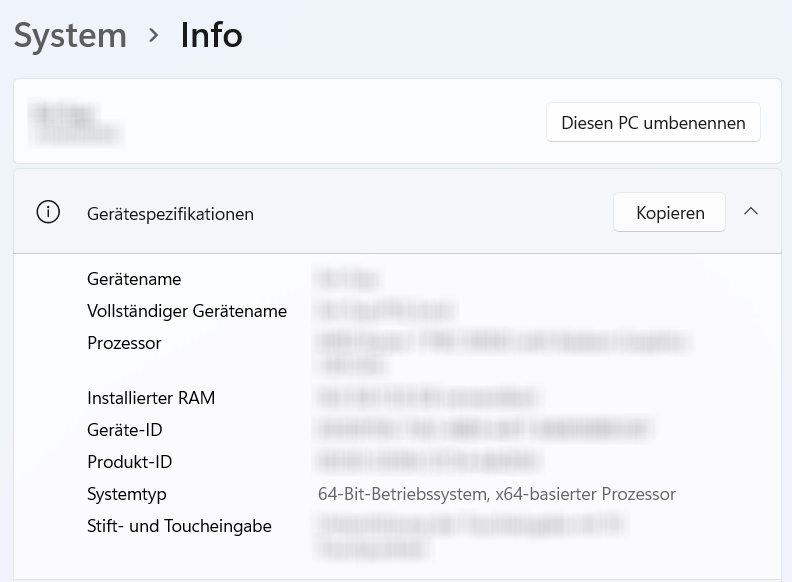Viewport: 792px width, 582px height.
Task: Click the info icon beside Gerätespezifikationen
Action: coord(48,212)
